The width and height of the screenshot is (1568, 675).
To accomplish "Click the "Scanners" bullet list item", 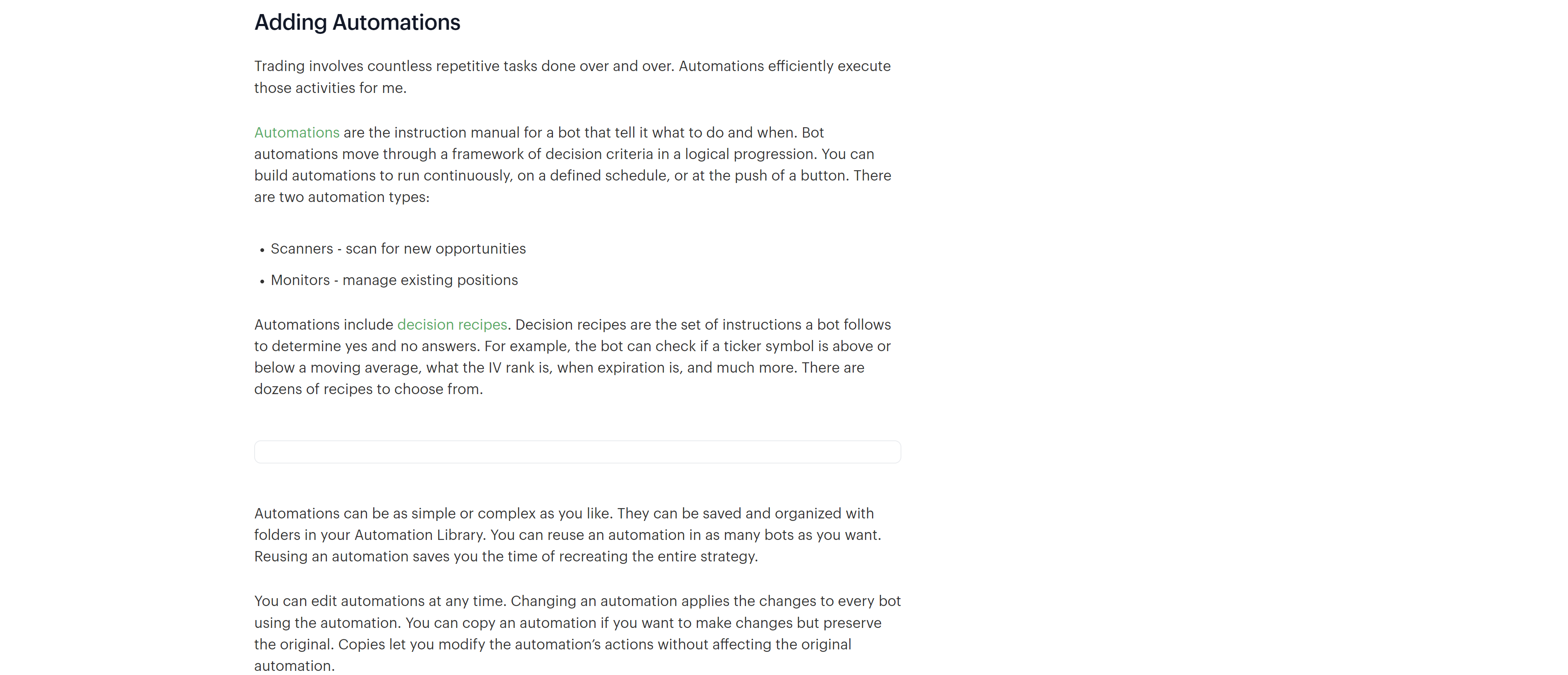I will point(398,249).
